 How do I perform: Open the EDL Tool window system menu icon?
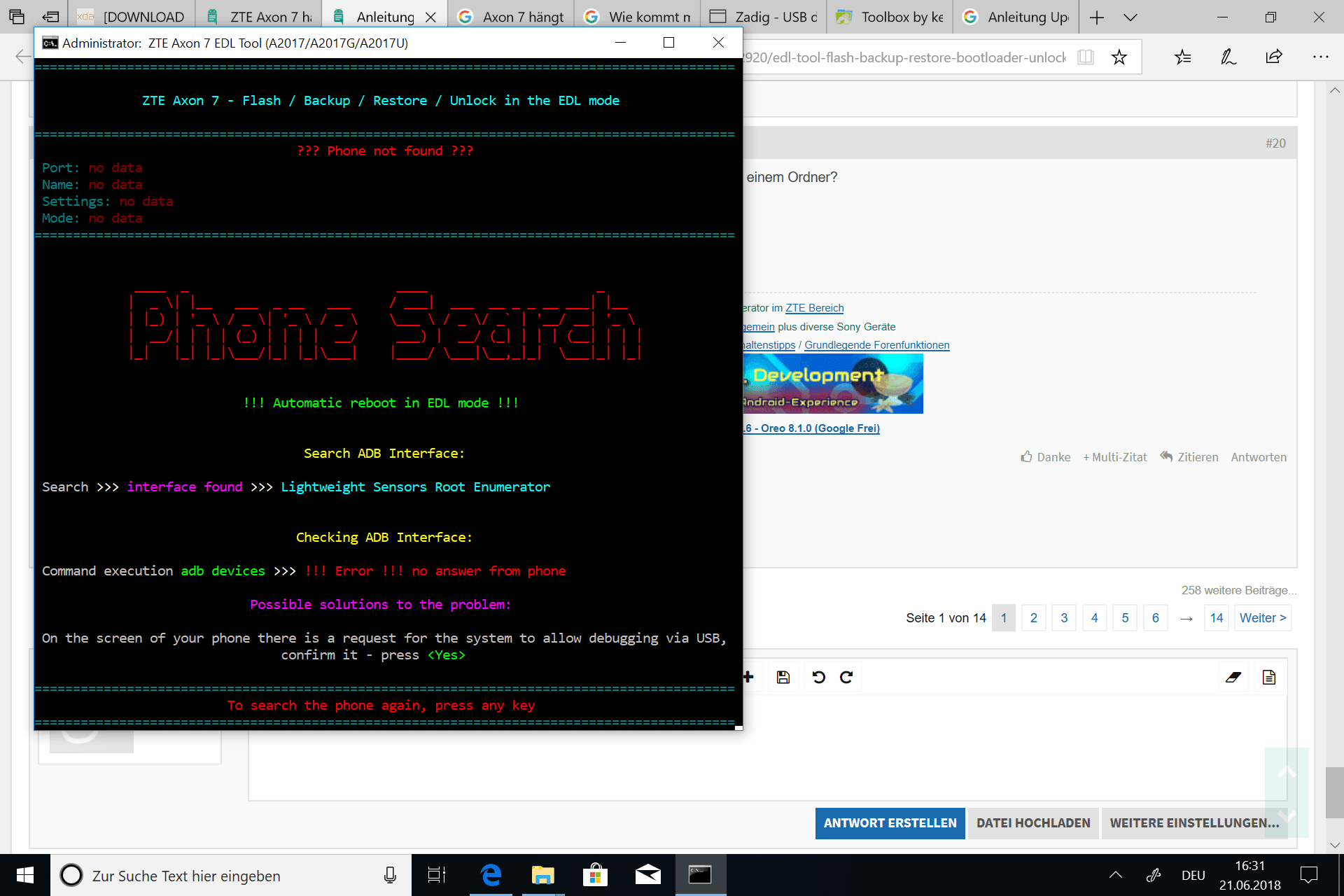click(x=50, y=43)
